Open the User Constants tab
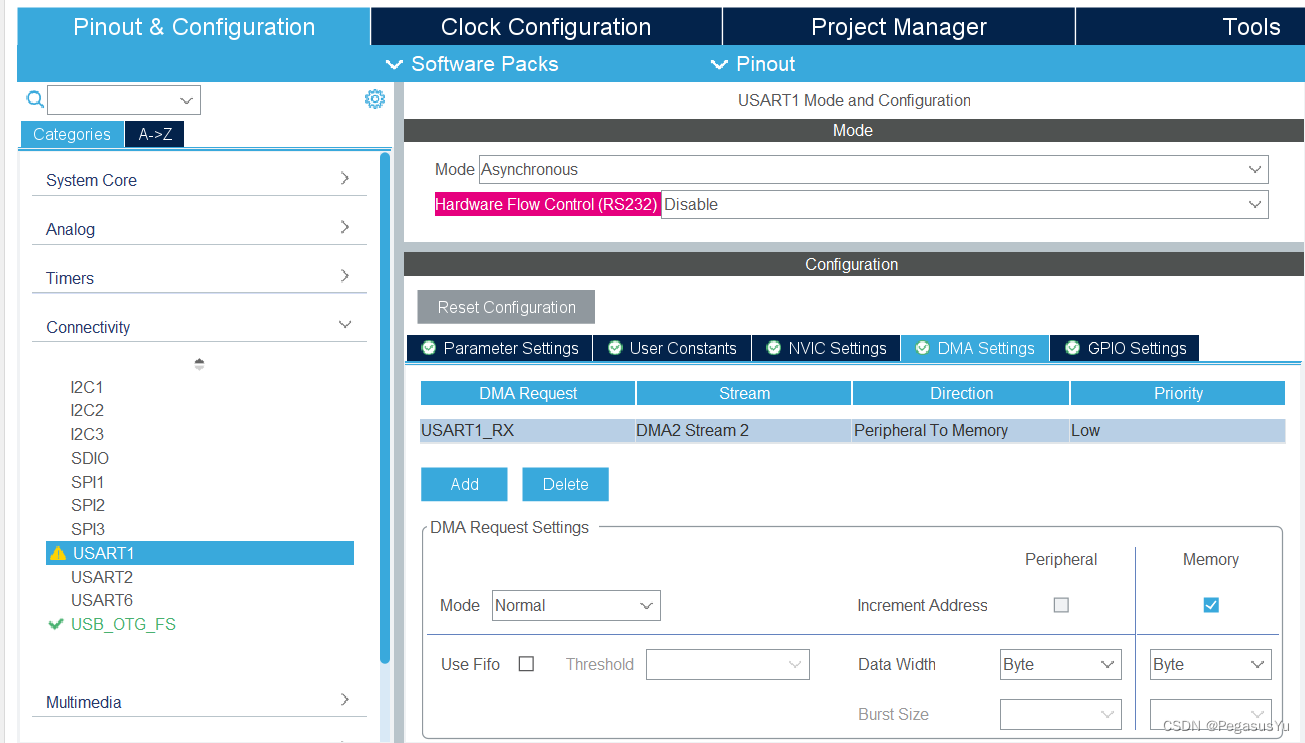The image size is (1305, 743). click(672, 348)
